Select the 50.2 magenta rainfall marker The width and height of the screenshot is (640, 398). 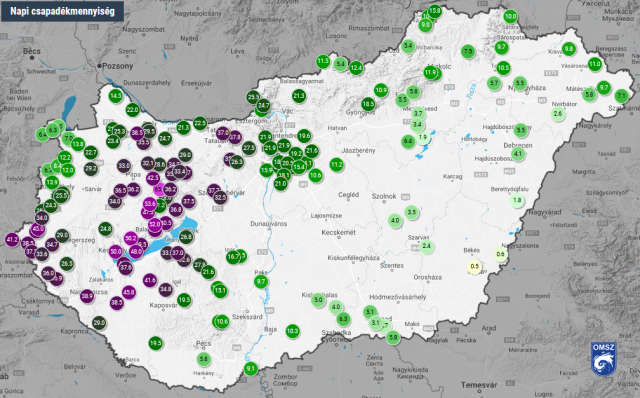tap(131, 238)
